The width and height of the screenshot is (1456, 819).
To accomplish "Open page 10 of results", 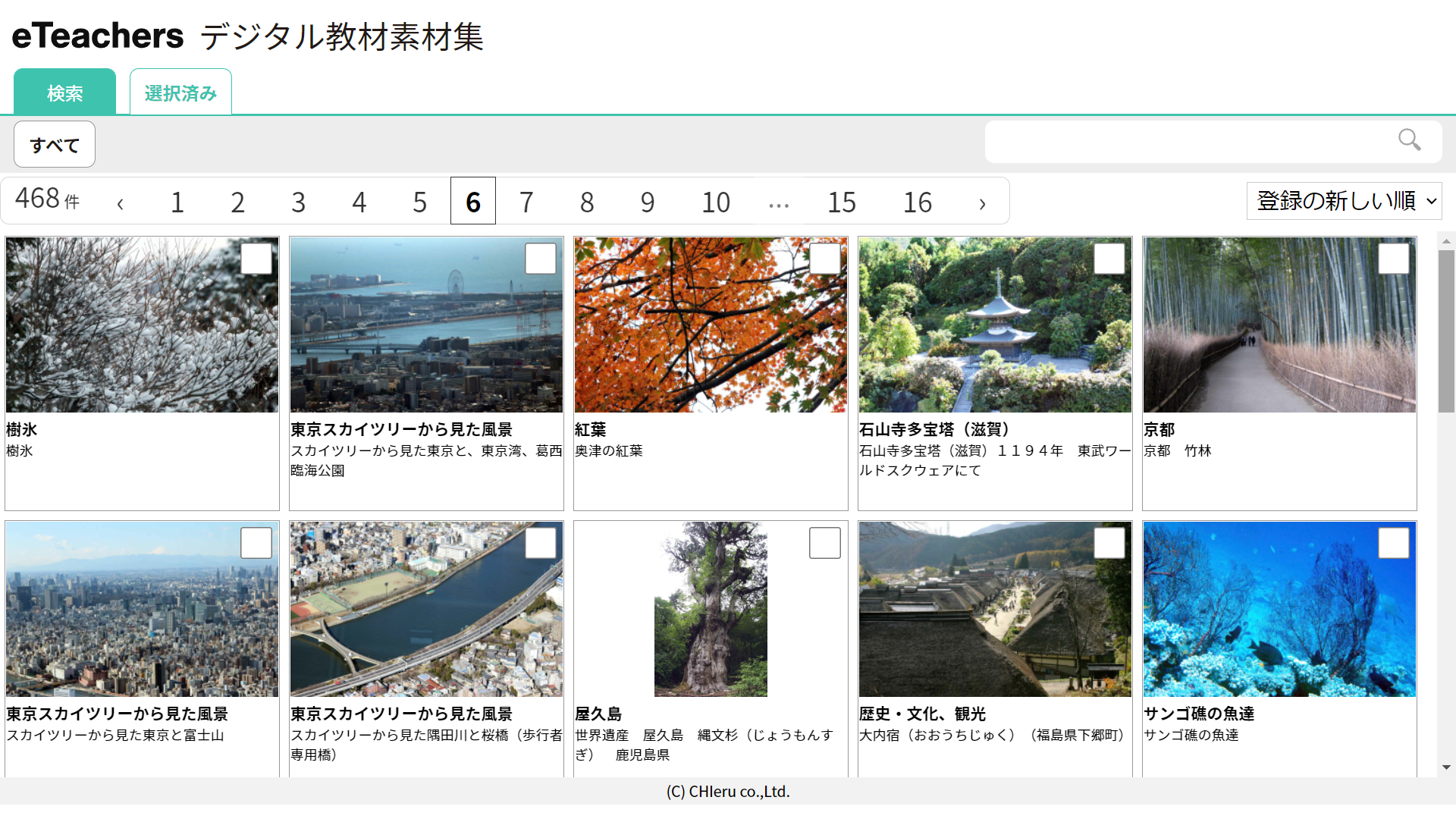I will click(716, 202).
